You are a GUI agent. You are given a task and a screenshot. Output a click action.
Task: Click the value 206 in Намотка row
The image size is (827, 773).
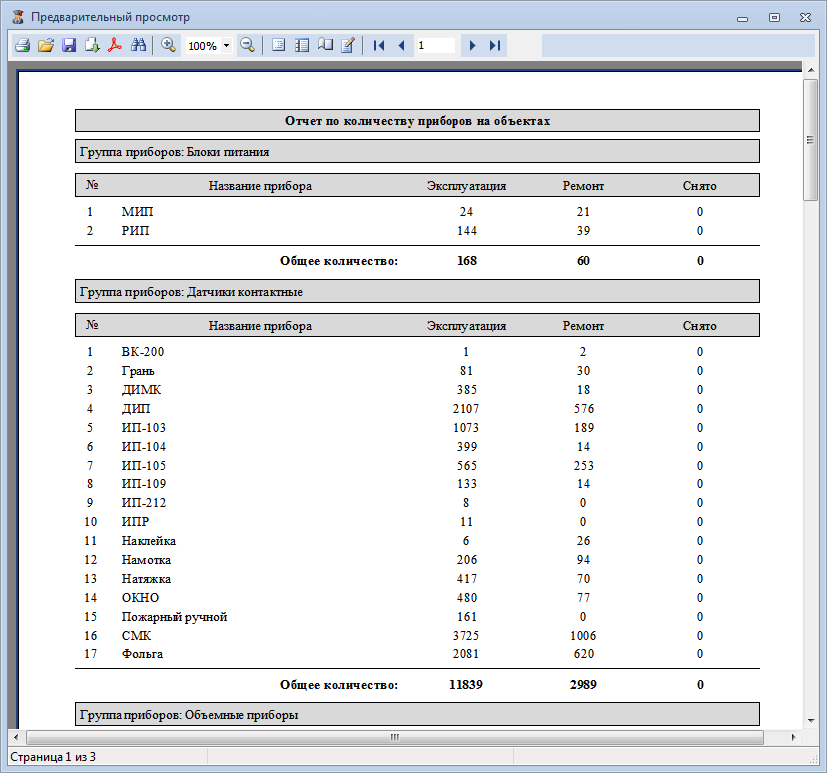(x=467, y=559)
